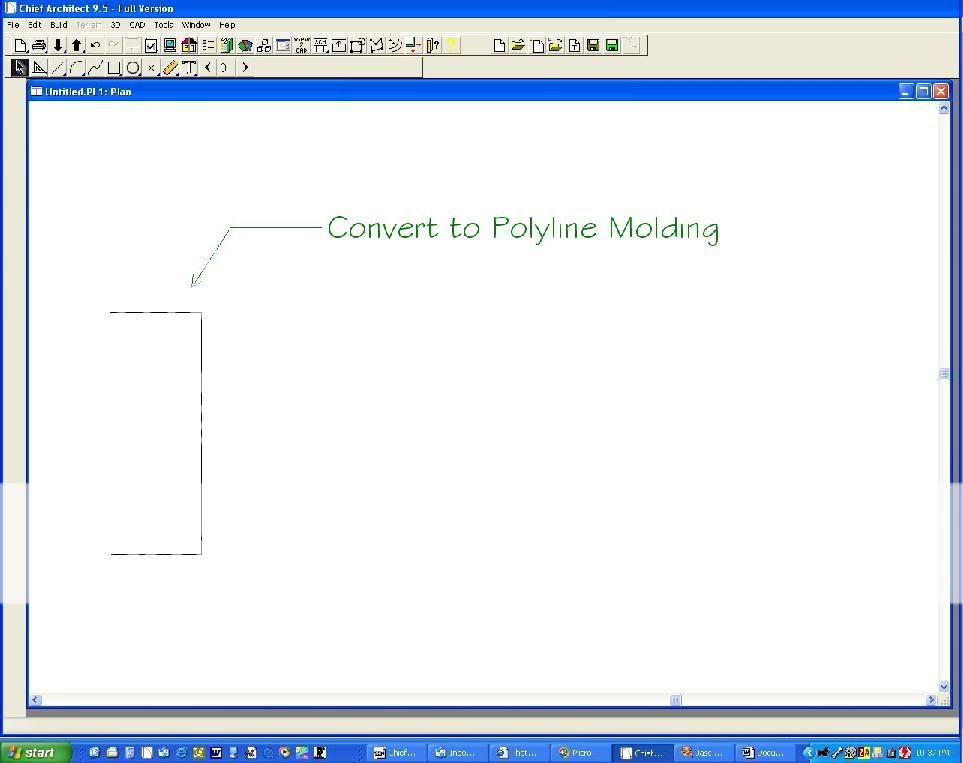Click the Windows Start button

(x=36, y=752)
